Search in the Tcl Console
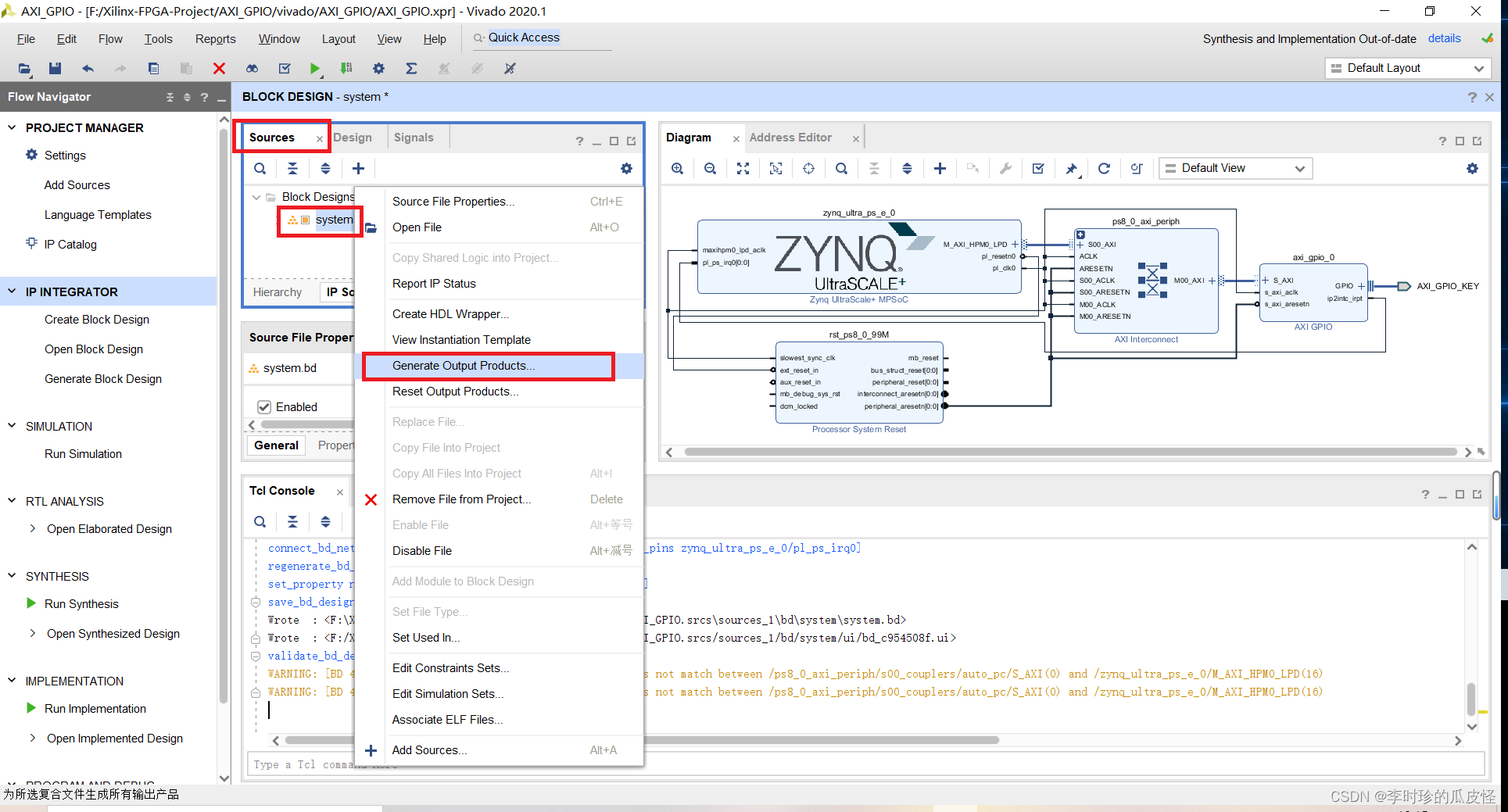The width and height of the screenshot is (1508, 812). click(x=260, y=522)
